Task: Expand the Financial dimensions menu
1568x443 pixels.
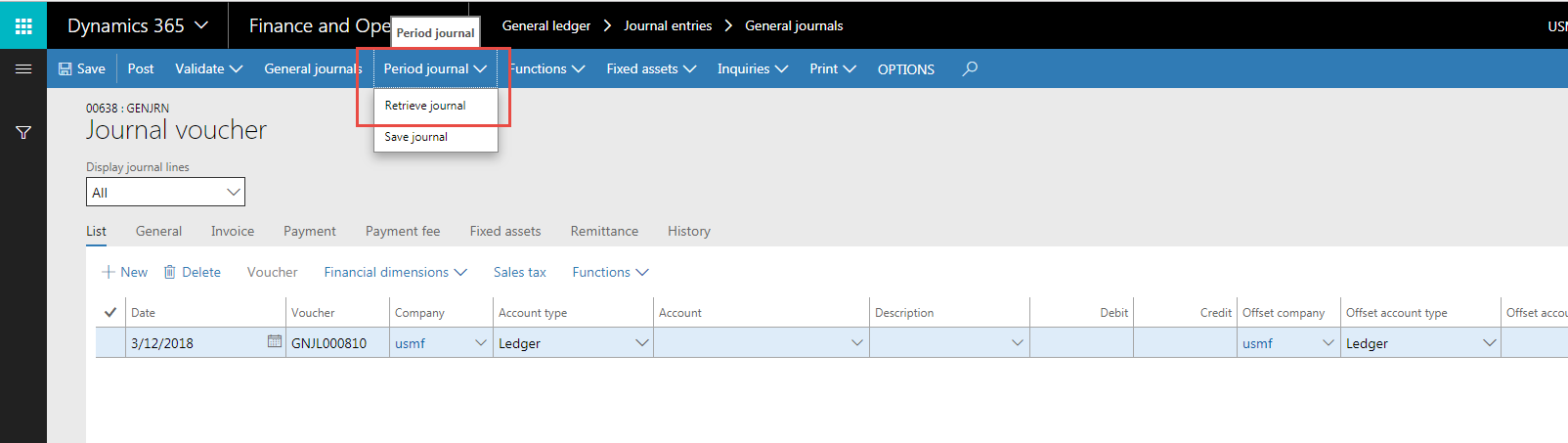Action: pyautogui.click(x=395, y=272)
